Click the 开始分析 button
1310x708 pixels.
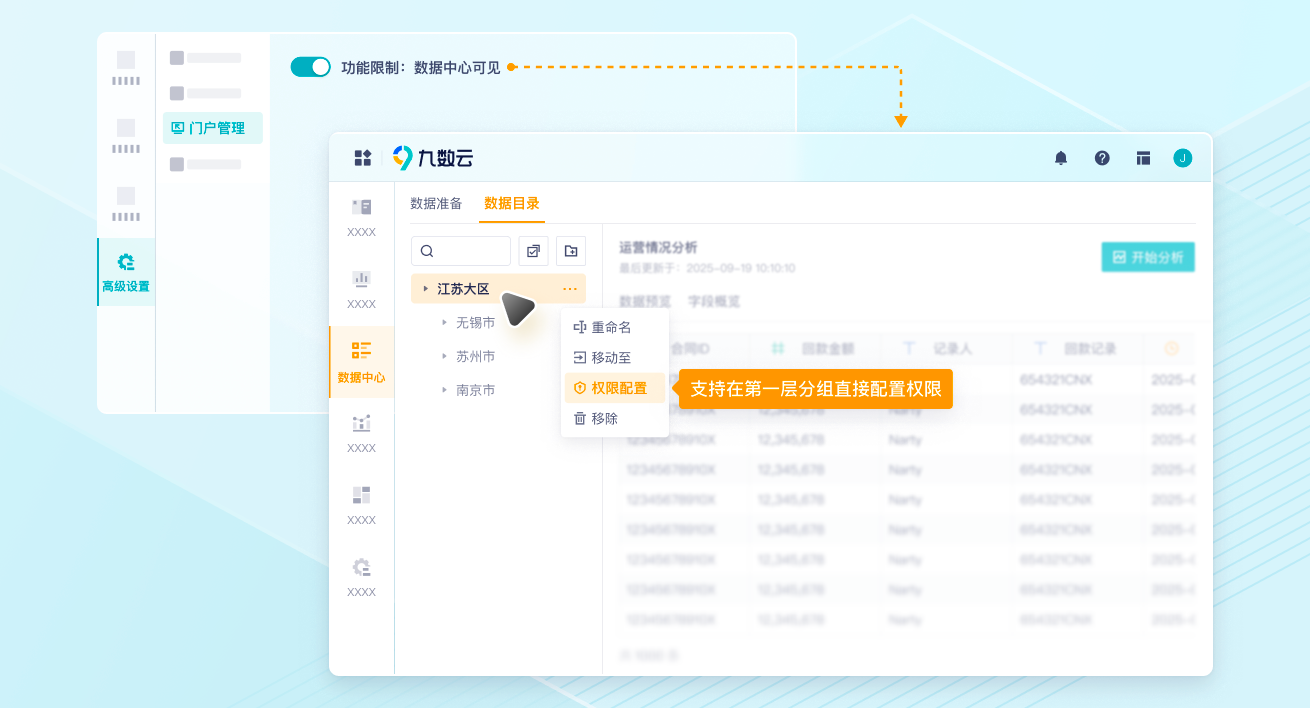click(x=1147, y=257)
